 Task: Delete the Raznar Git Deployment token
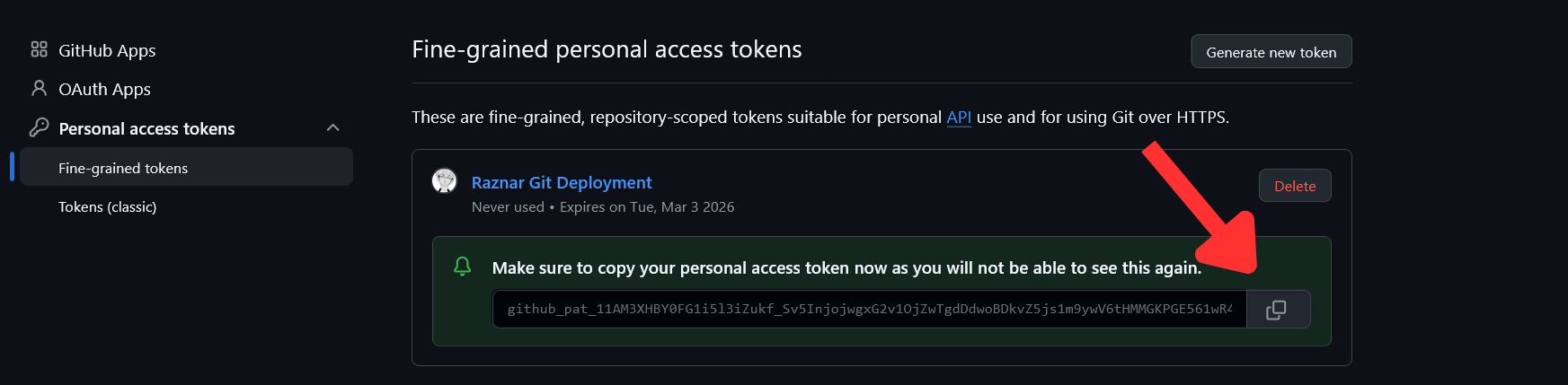point(1294,186)
